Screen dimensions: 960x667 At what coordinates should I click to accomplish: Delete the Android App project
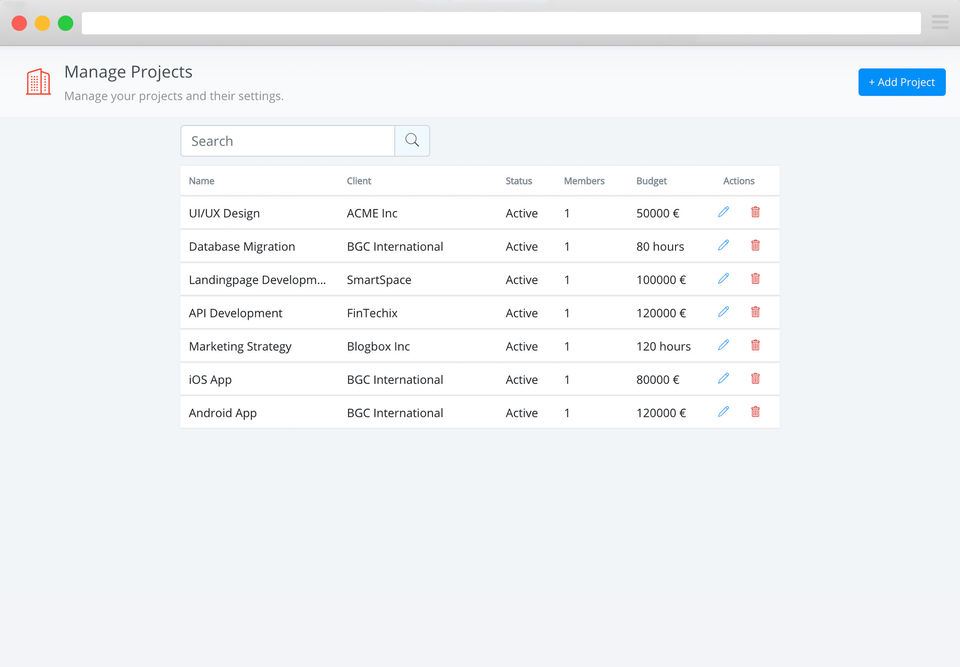coord(755,411)
